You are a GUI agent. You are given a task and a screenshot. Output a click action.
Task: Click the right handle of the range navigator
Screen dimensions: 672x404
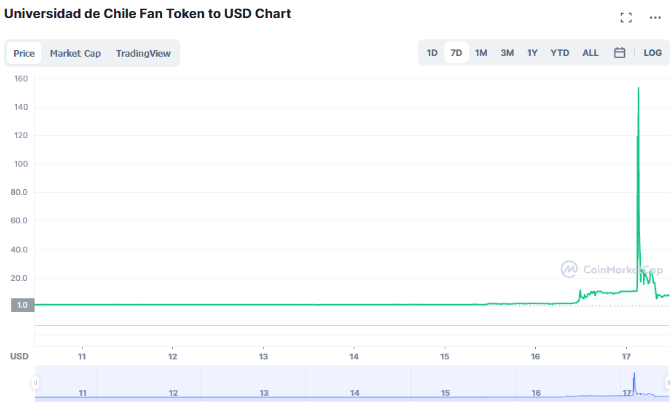[x=668, y=382]
